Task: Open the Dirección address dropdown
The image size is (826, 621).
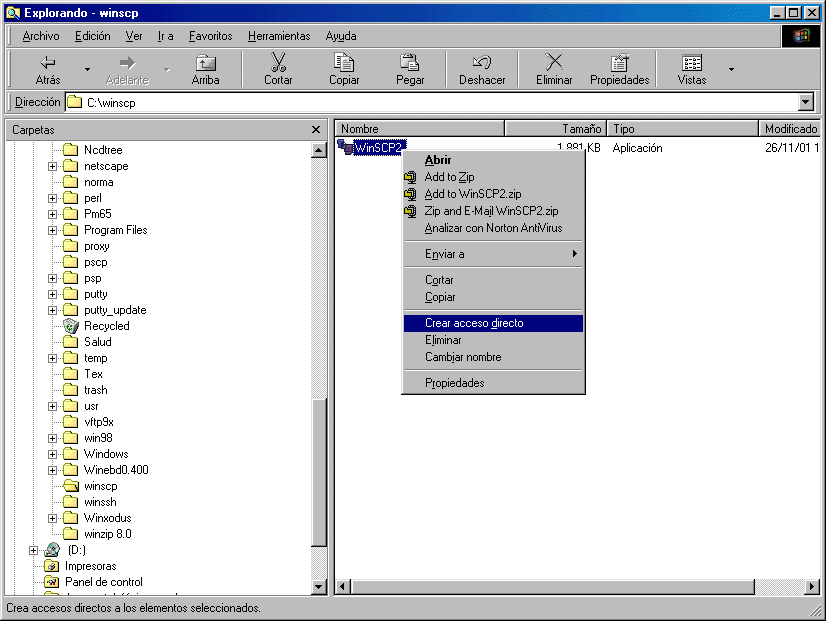Action: click(805, 102)
